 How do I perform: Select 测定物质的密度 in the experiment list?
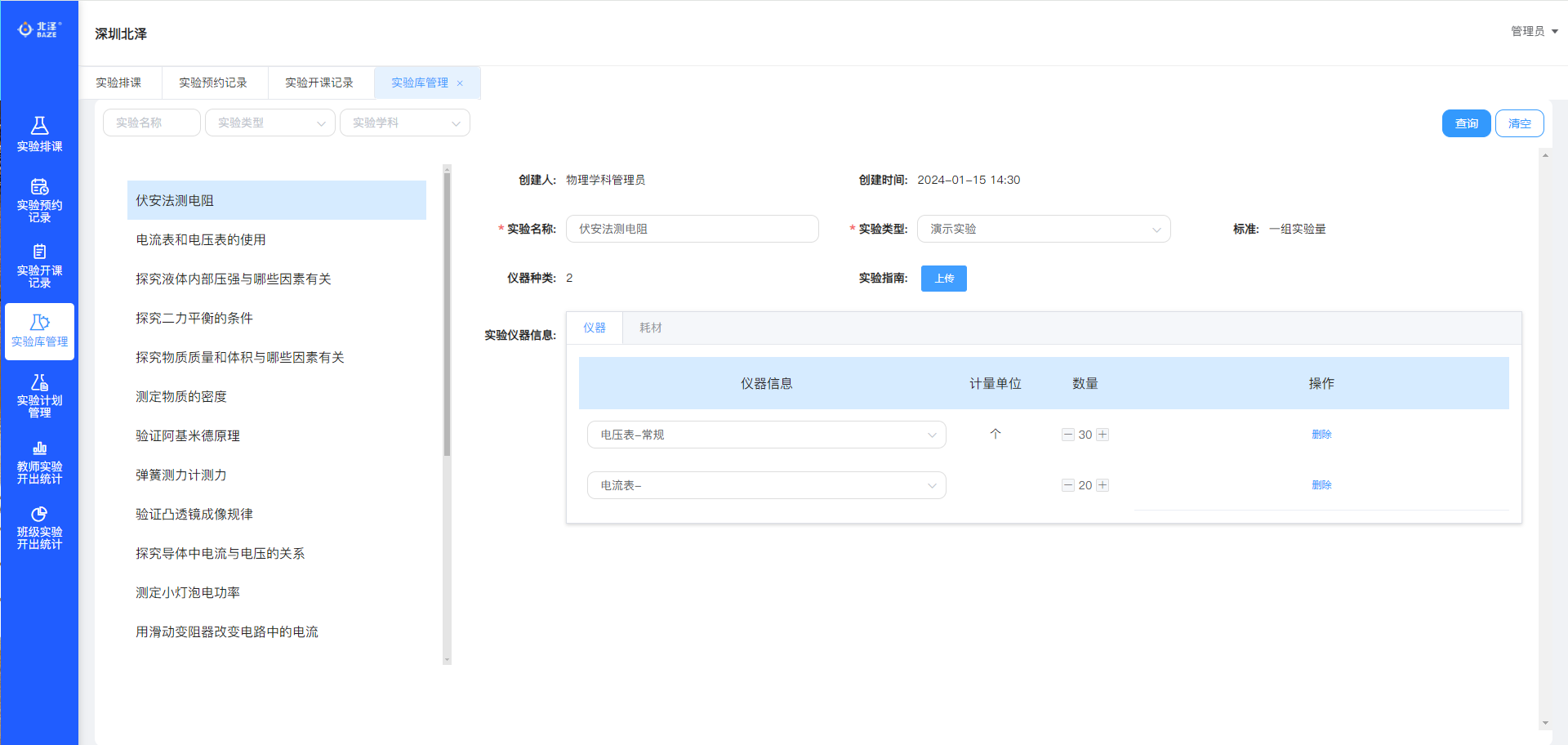(181, 396)
